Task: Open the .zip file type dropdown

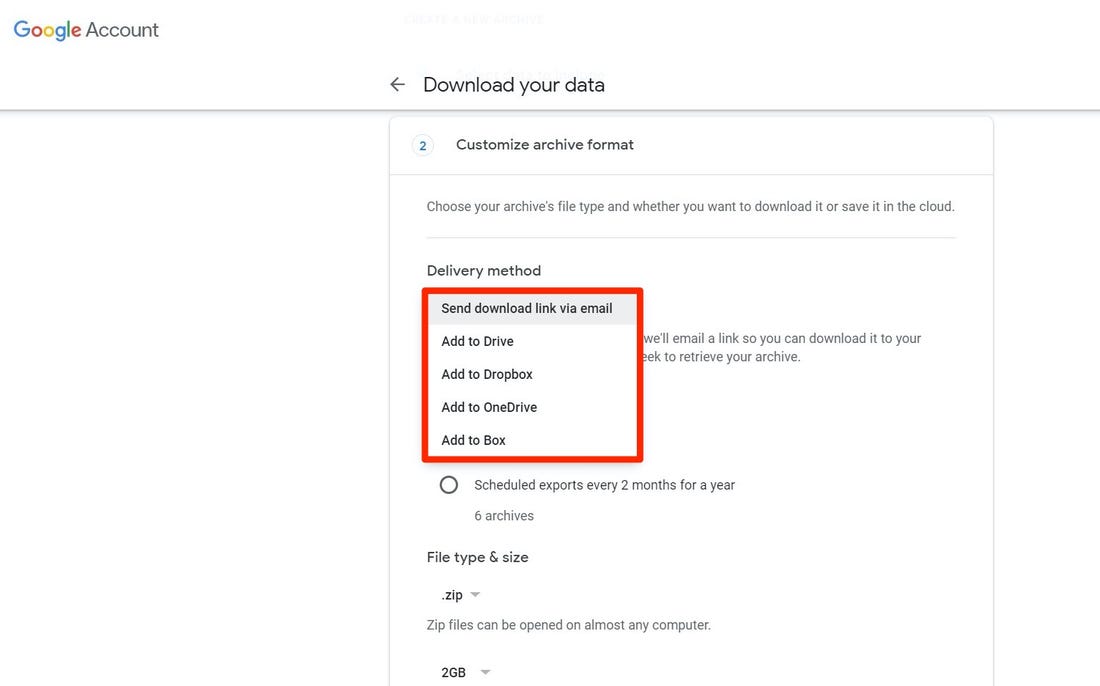Action: click(460, 595)
